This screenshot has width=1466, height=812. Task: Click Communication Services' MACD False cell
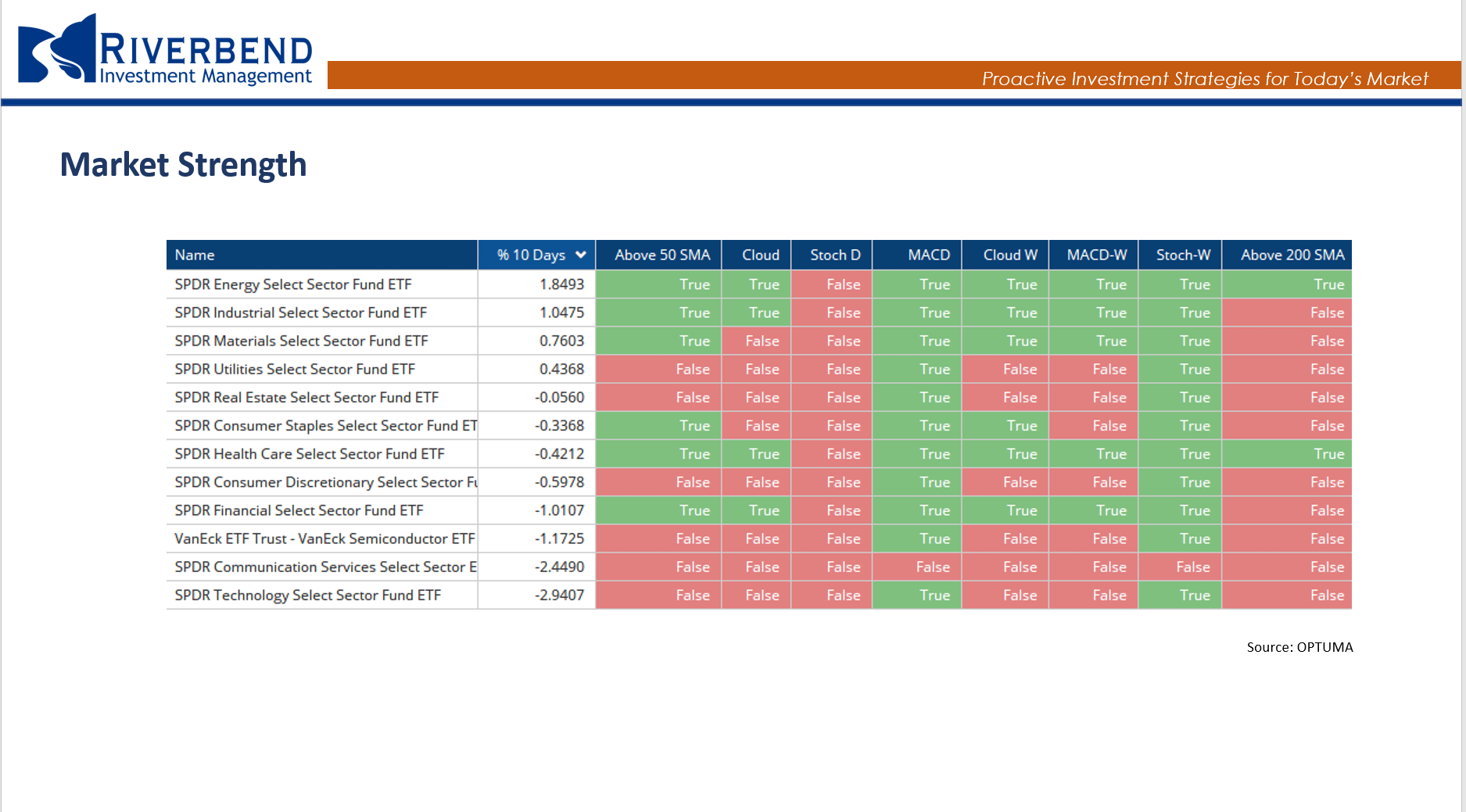(917, 567)
